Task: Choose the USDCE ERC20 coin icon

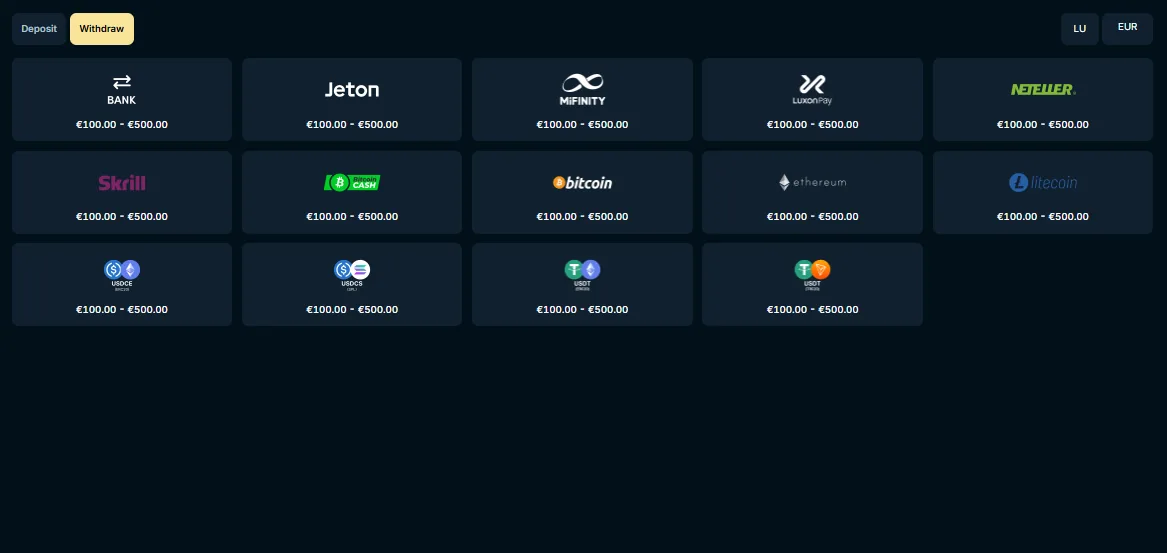Action: tap(122, 275)
